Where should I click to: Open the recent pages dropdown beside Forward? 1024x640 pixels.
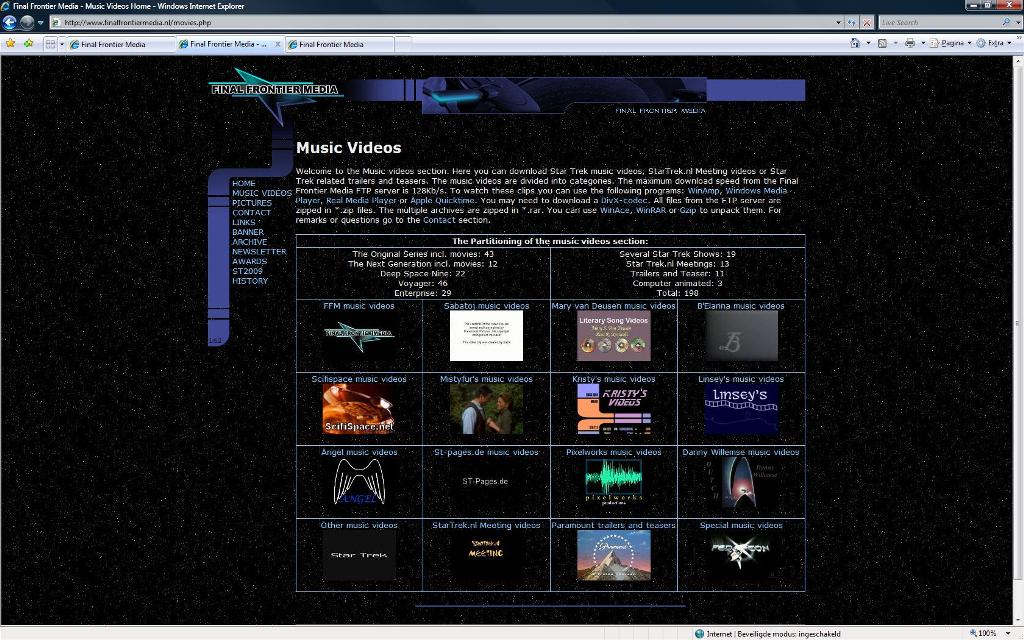click(40, 22)
